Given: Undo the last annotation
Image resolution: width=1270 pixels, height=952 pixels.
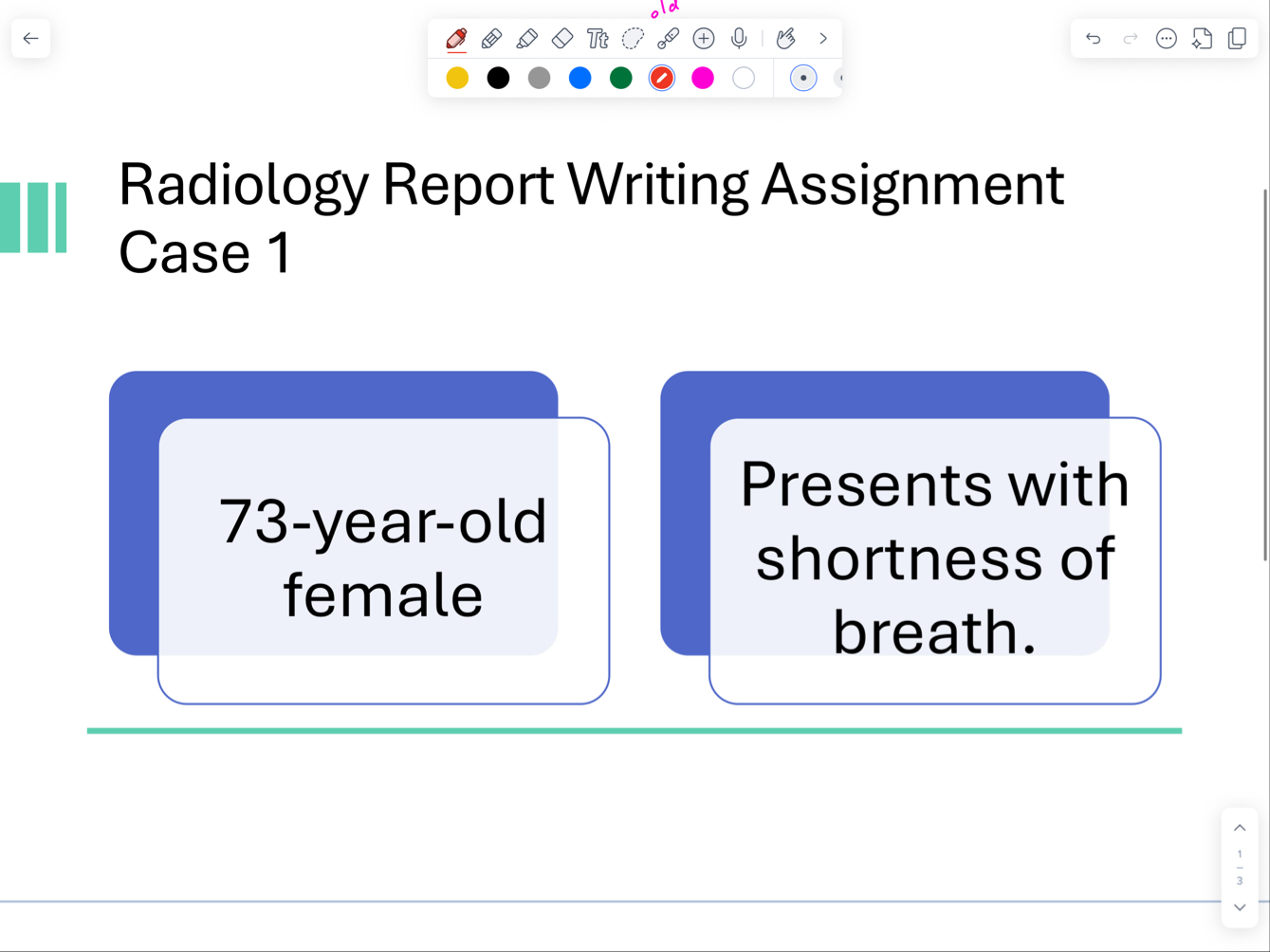Looking at the screenshot, I should (x=1093, y=38).
